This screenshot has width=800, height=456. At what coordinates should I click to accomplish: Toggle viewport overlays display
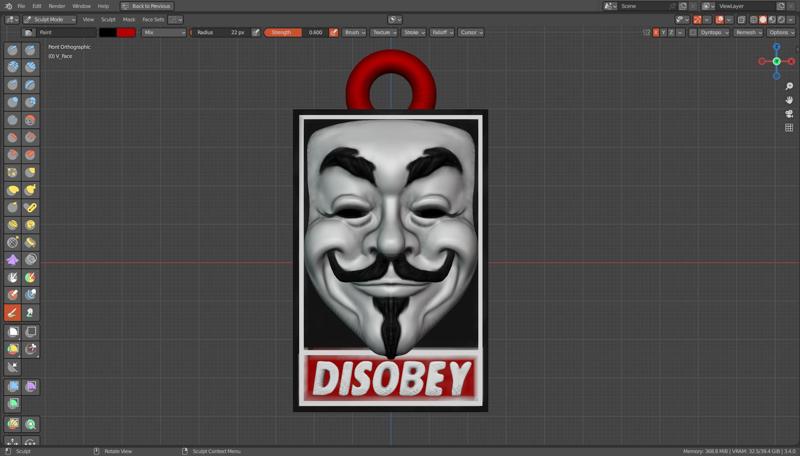pos(719,20)
